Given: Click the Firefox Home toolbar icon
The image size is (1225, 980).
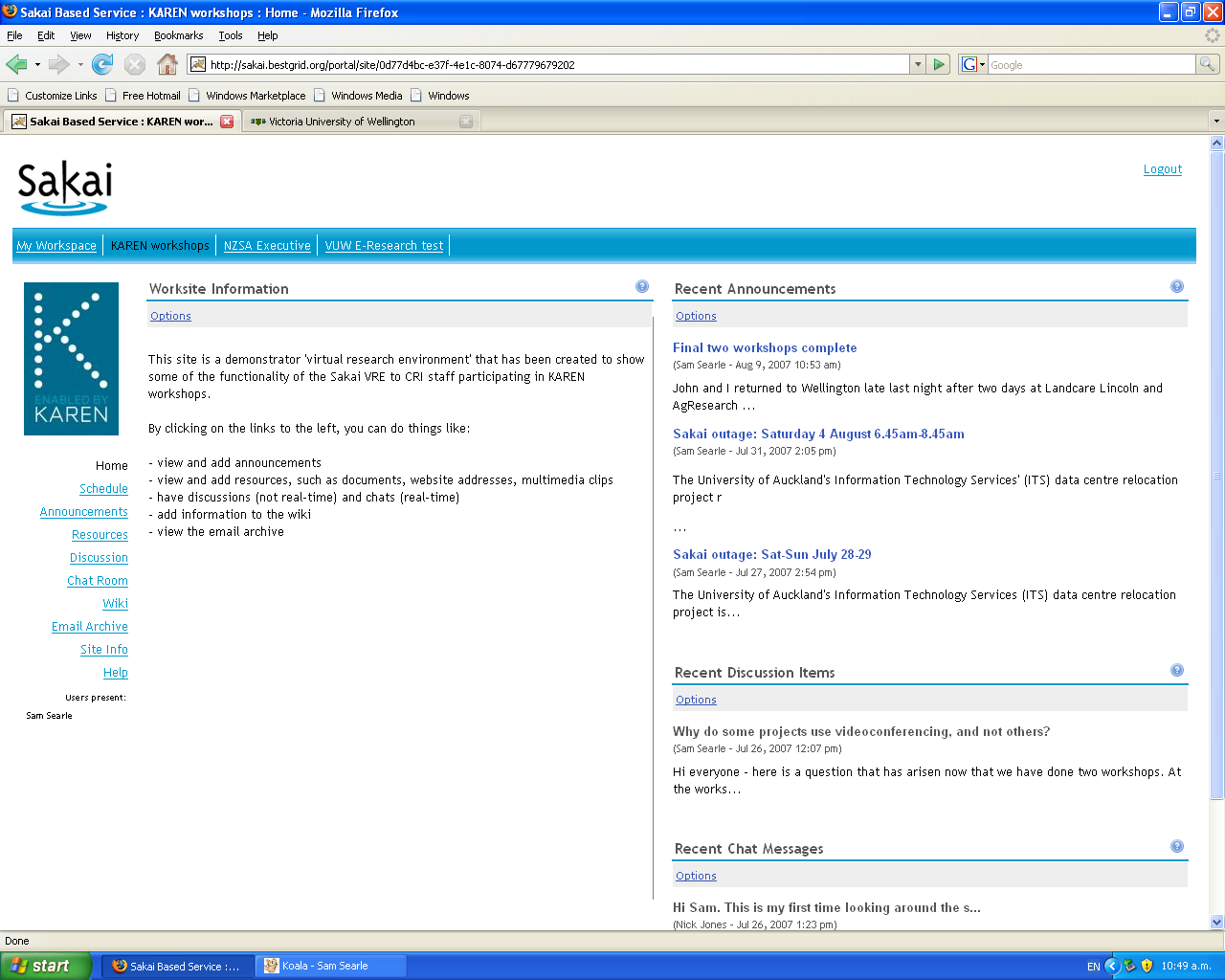Looking at the screenshot, I should point(167,64).
